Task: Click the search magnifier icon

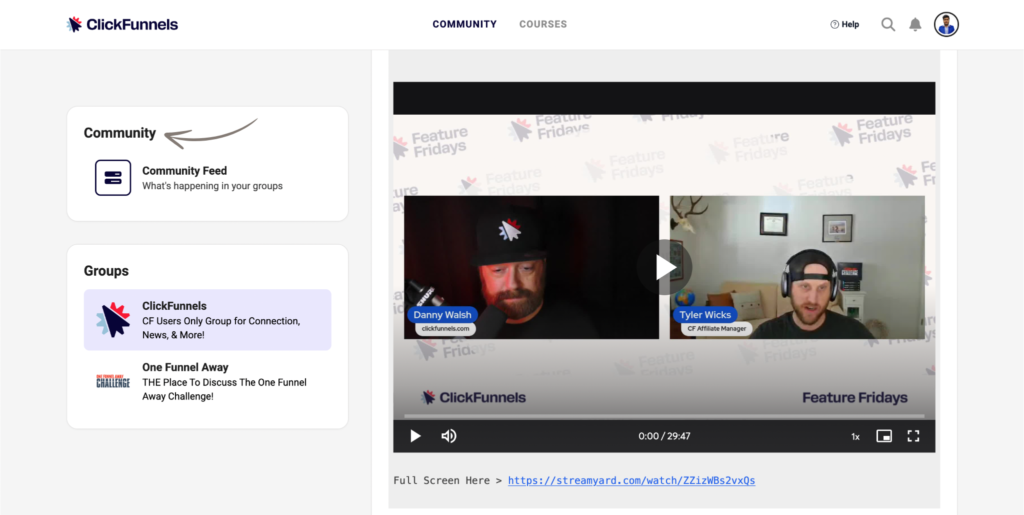Action: pos(888,25)
